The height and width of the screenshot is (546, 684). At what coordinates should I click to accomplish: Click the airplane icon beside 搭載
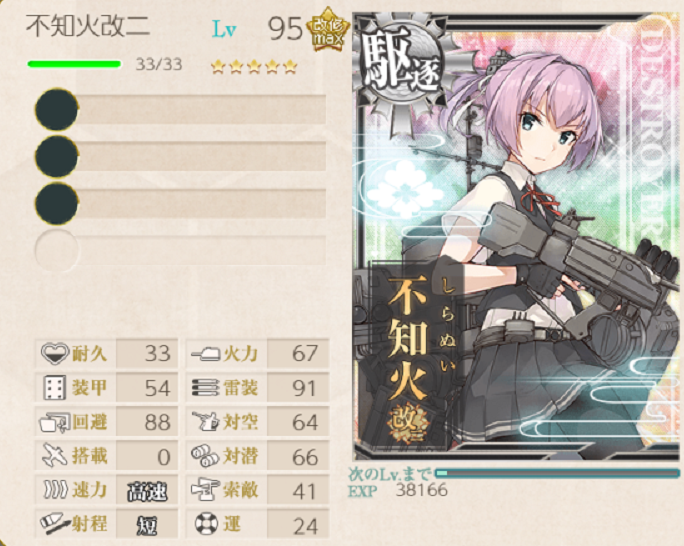(x=55, y=456)
